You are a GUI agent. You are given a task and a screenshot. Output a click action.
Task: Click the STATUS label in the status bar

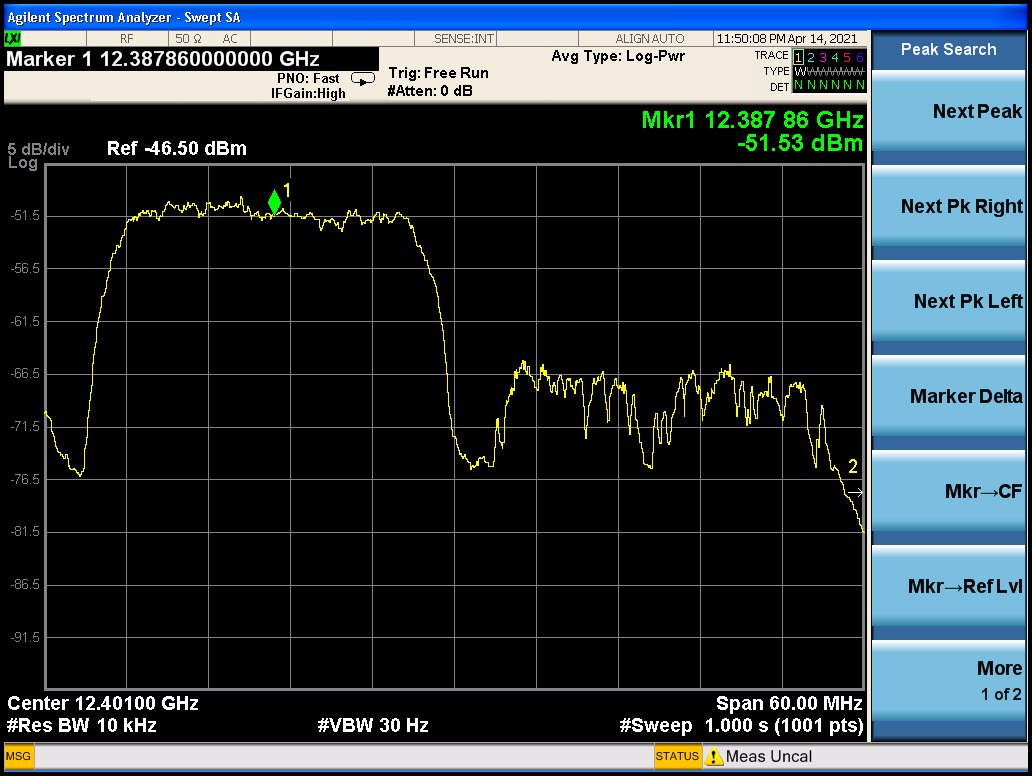pyautogui.click(x=677, y=756)
